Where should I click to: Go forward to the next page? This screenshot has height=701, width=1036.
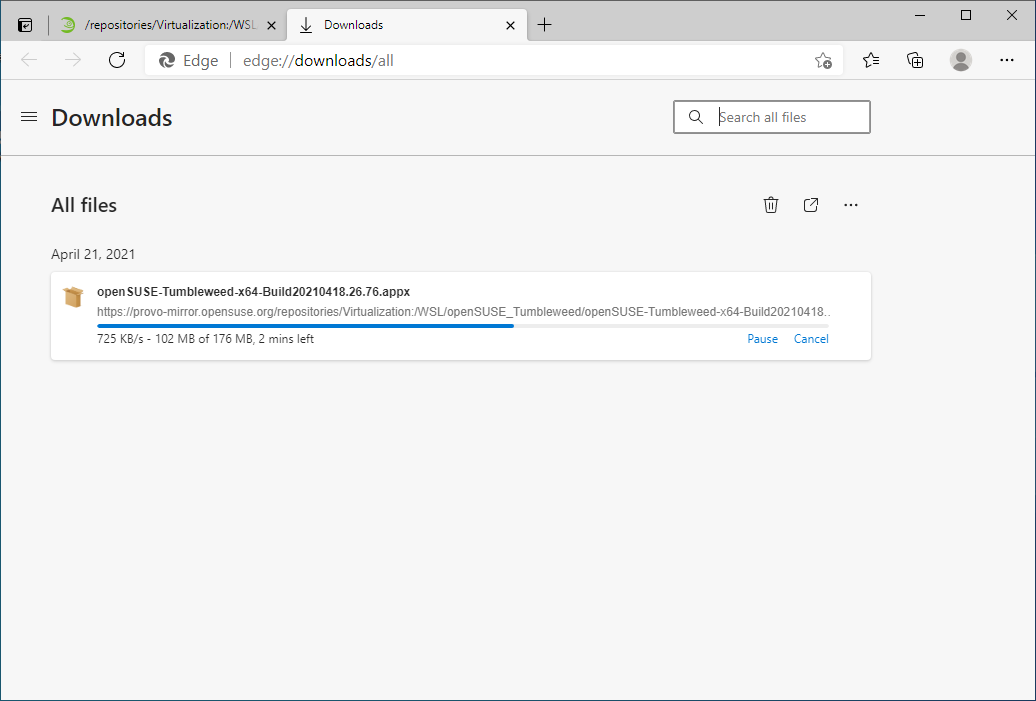pos(73,60)
